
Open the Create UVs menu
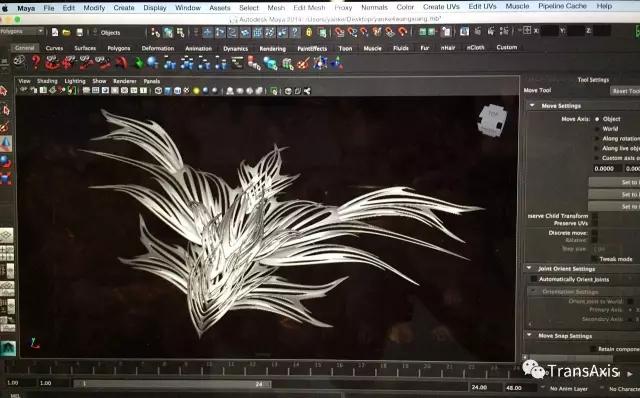tap(441, 7)
